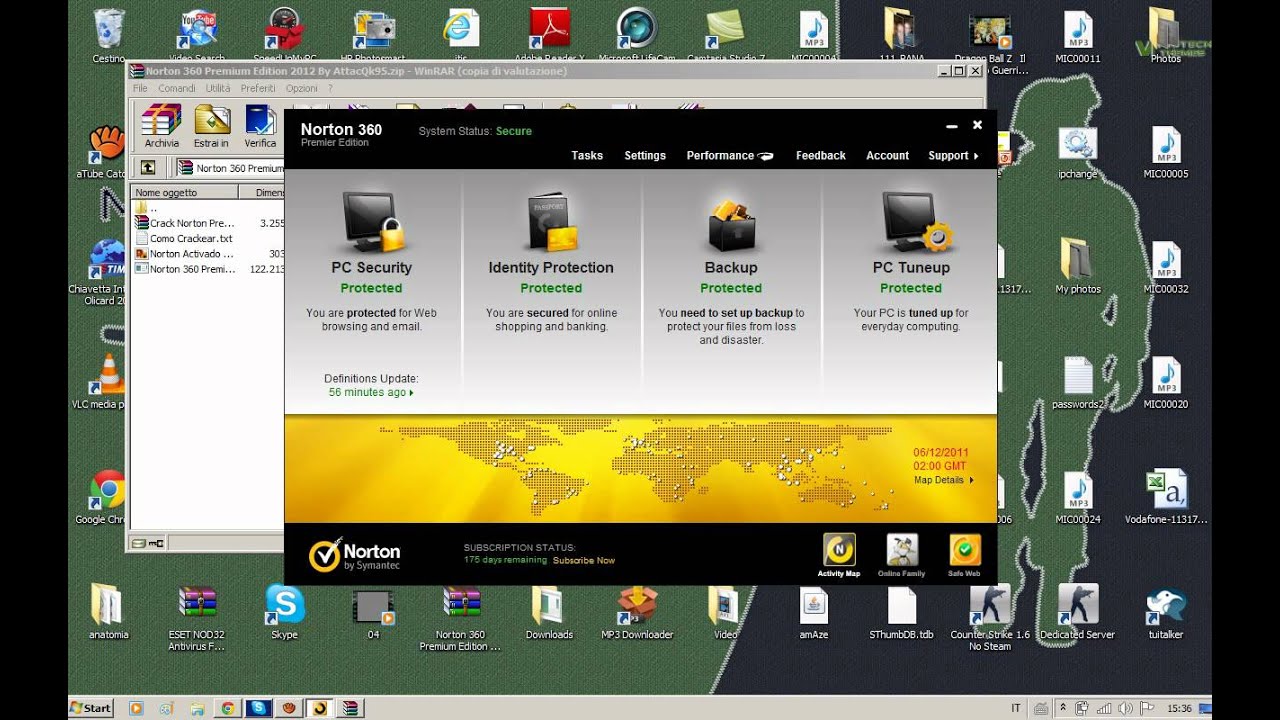Viewport: 1280px width, 720px height.
Task: Show hidden tray icons arrow
Action: coord(1063,708)
